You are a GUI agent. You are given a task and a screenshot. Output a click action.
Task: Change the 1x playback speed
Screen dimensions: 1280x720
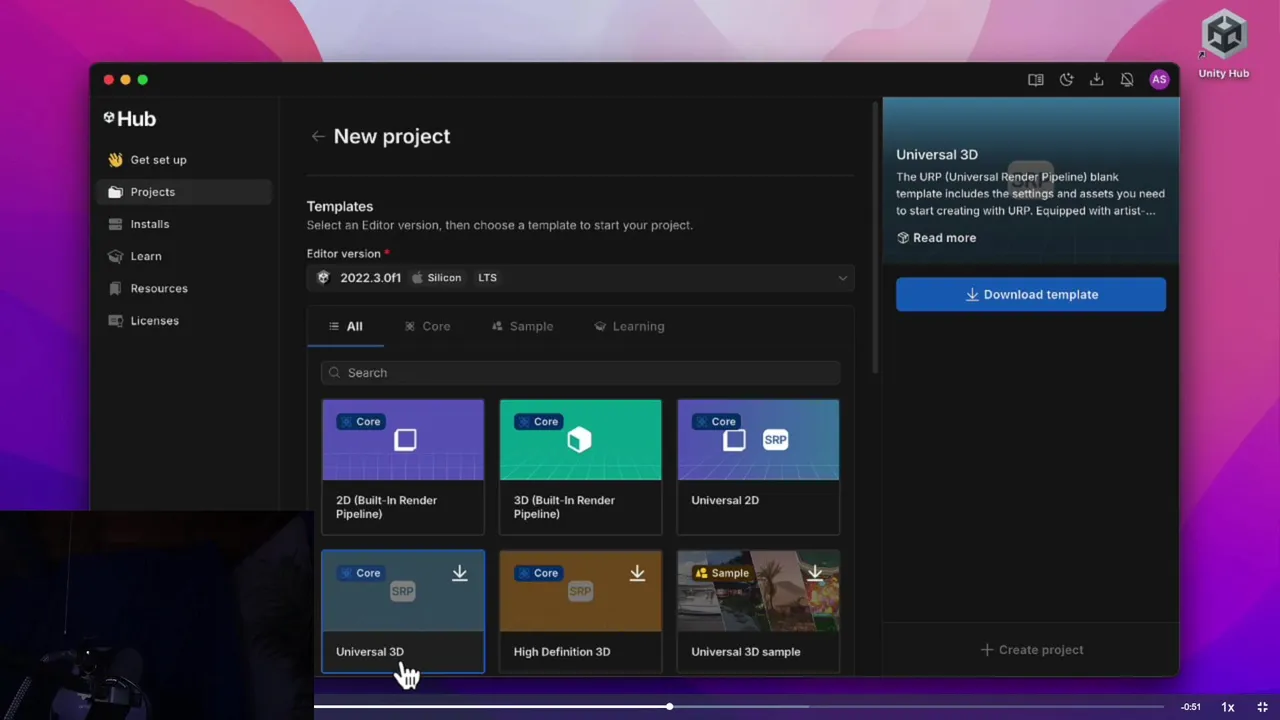pyautogui.click(x=1228, y=707)
